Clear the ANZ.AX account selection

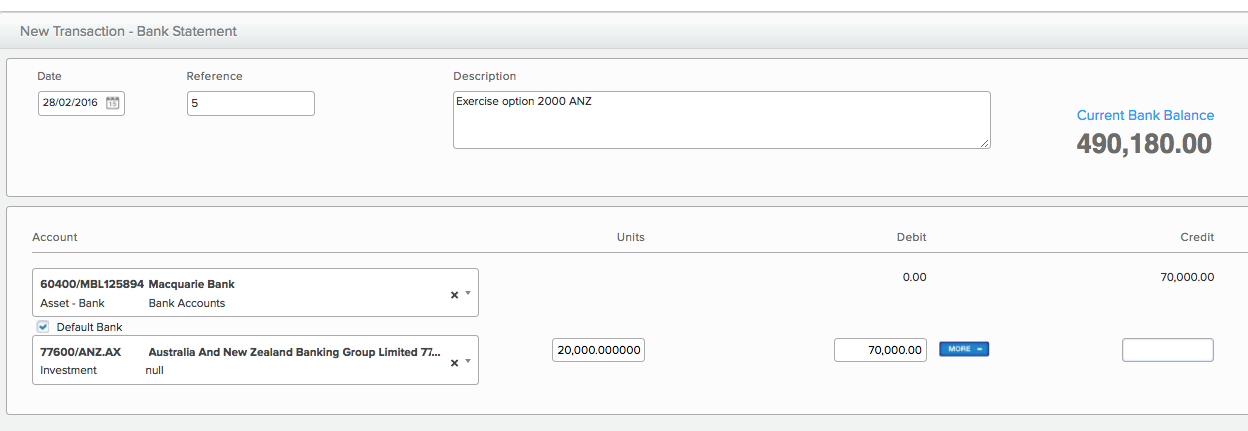454,362
